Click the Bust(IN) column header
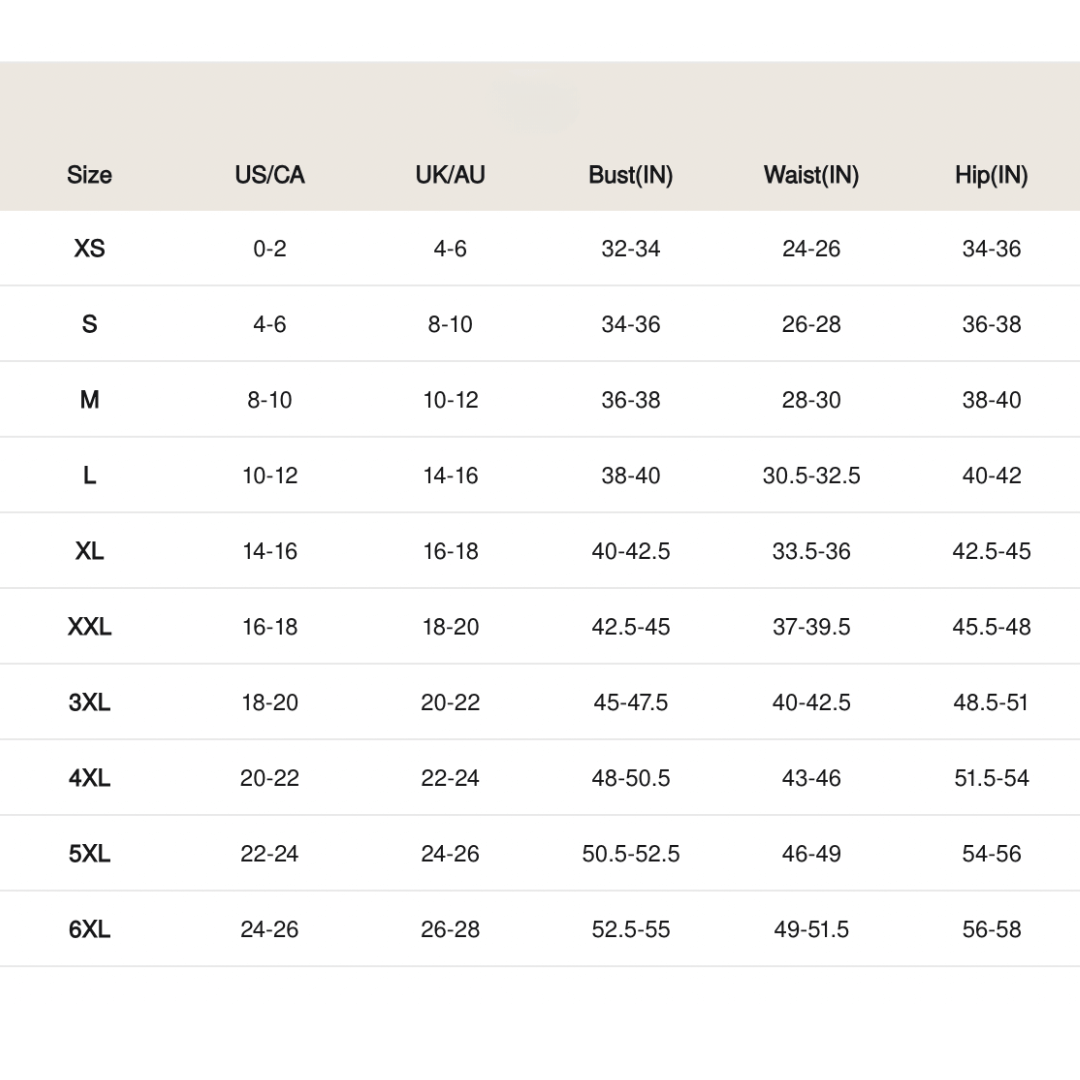The width and height of the screenshot is (1080, 1080). 630,175
